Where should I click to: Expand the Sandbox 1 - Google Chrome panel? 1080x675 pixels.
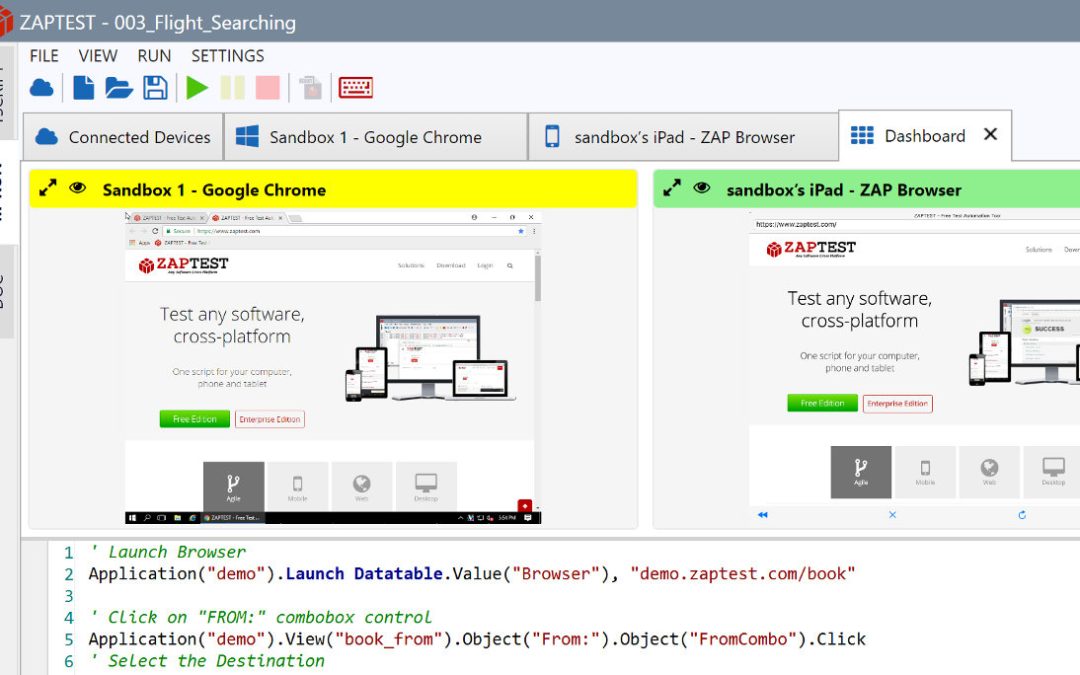click(48, 188)
